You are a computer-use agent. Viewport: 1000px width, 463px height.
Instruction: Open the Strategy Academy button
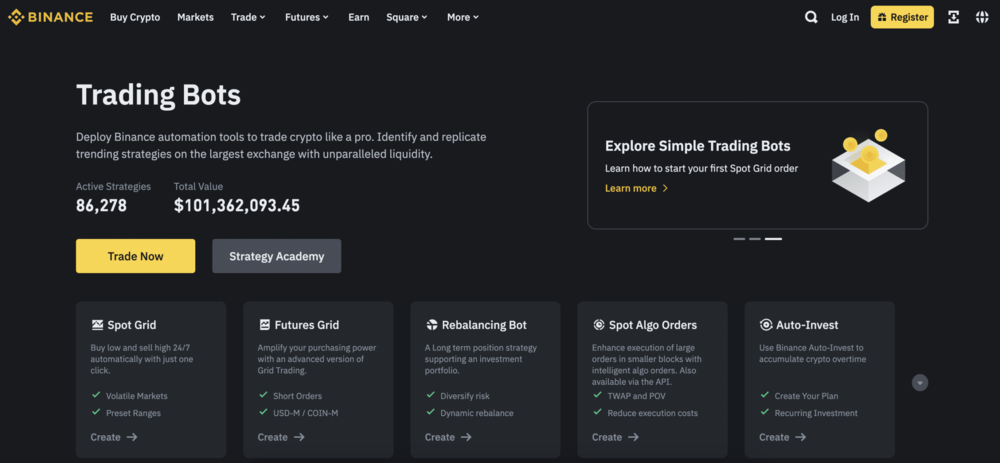(x=276, y=256)
